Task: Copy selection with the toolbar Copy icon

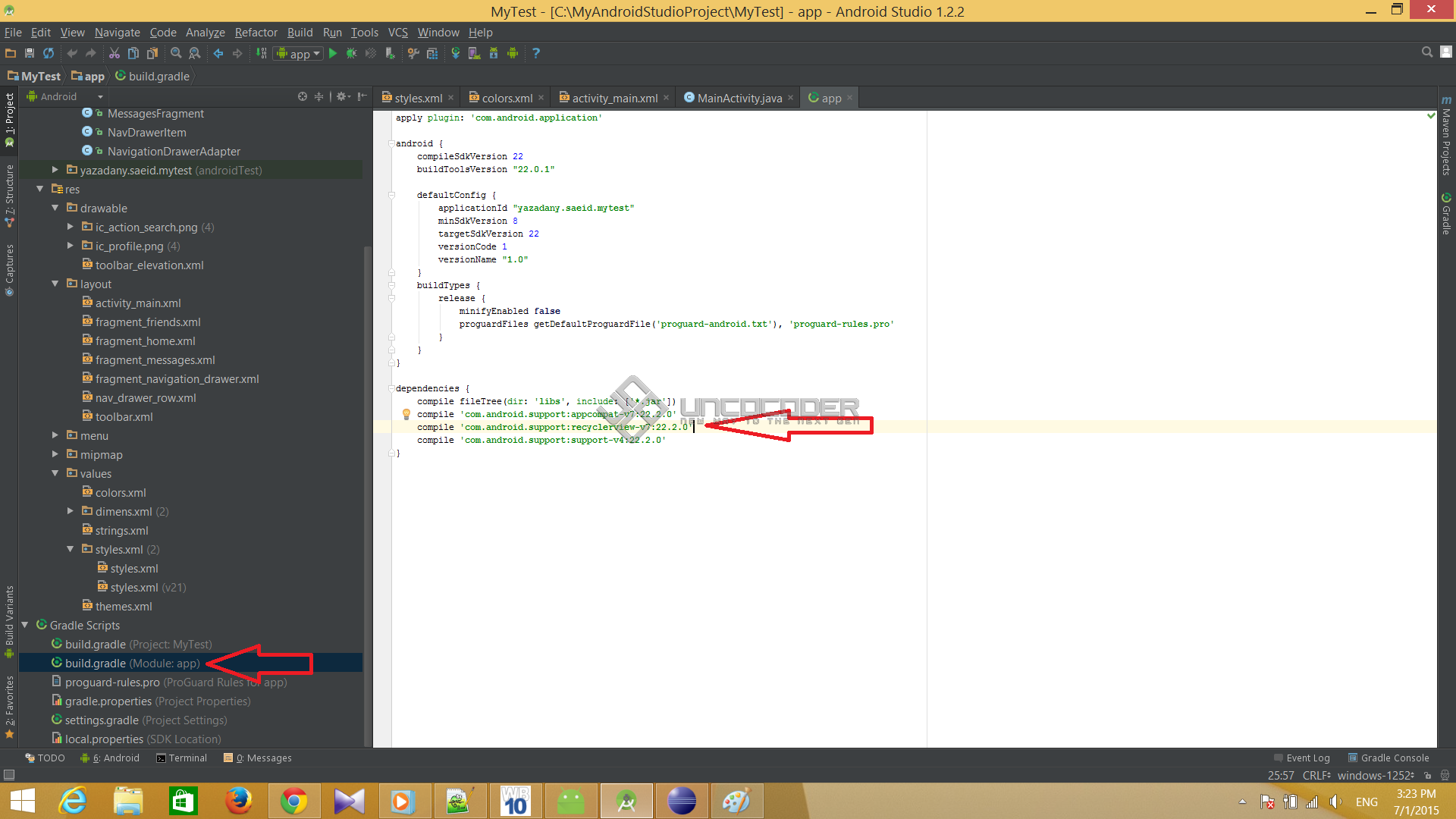Action: pyautogui.click(x=133, y=53)
